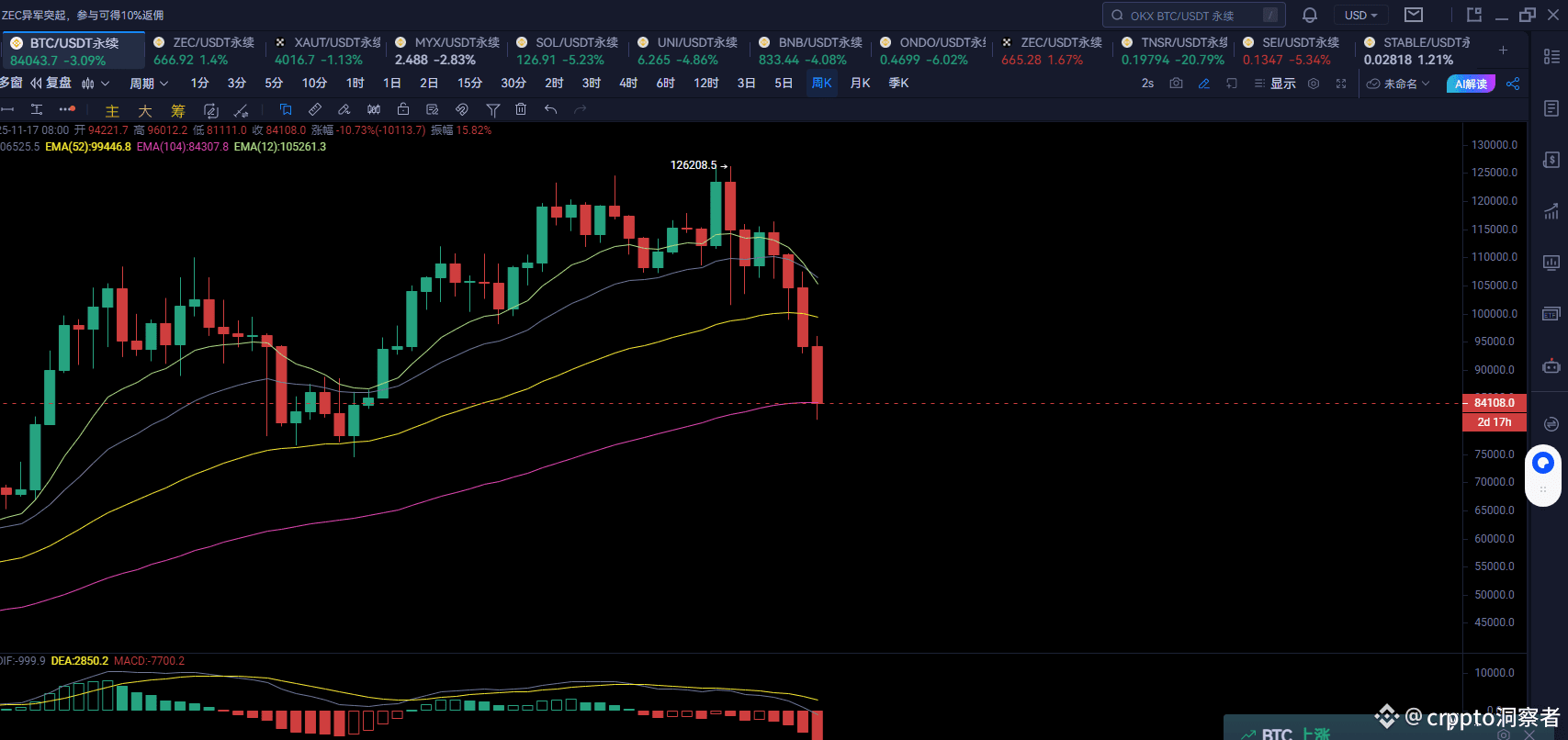This screenshot has height=740, width=1568.
Task: Open more drawing tools with red dot
Action: click(67, 109)
